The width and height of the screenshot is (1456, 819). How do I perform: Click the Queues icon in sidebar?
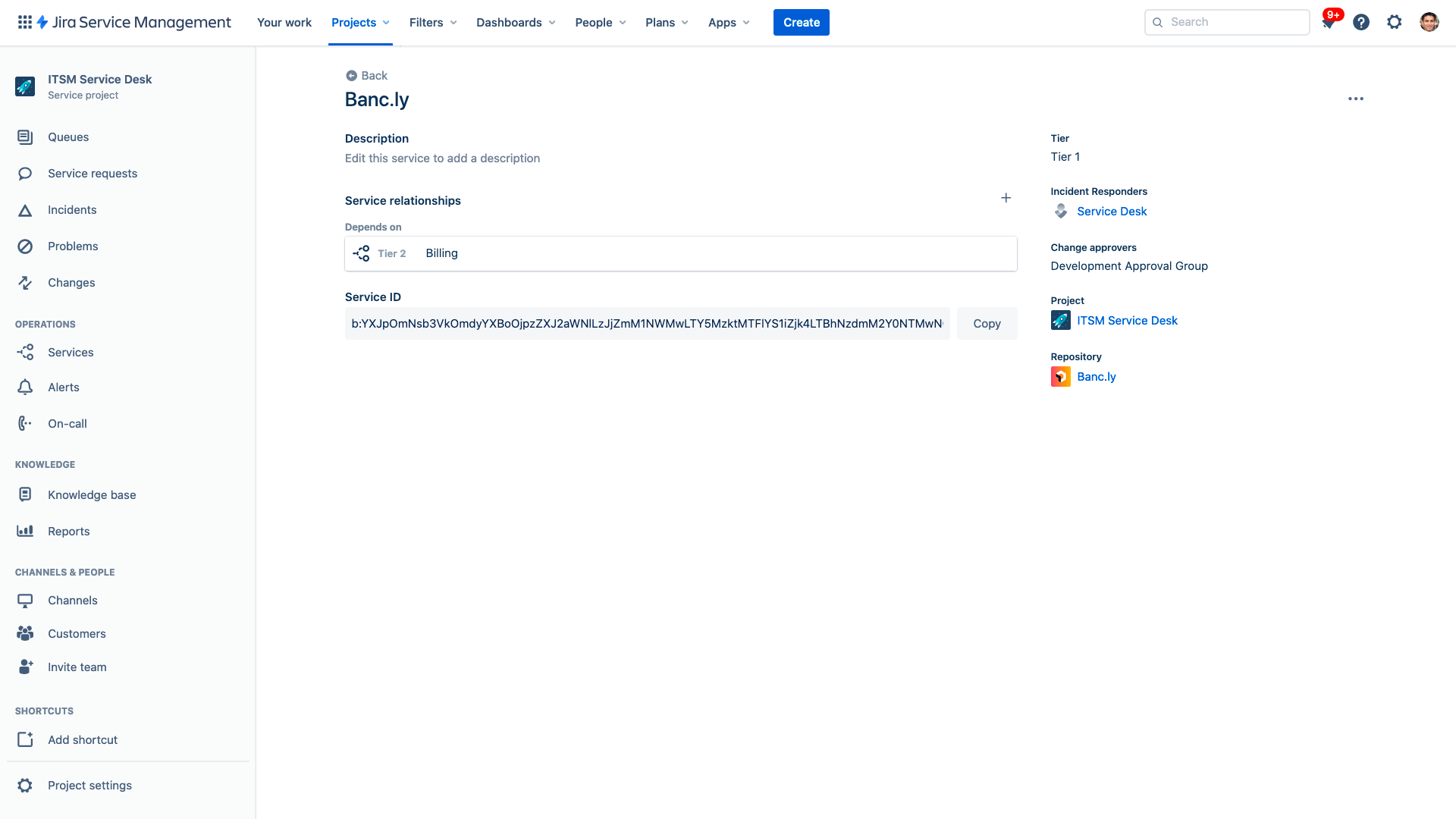coord(25,137)
